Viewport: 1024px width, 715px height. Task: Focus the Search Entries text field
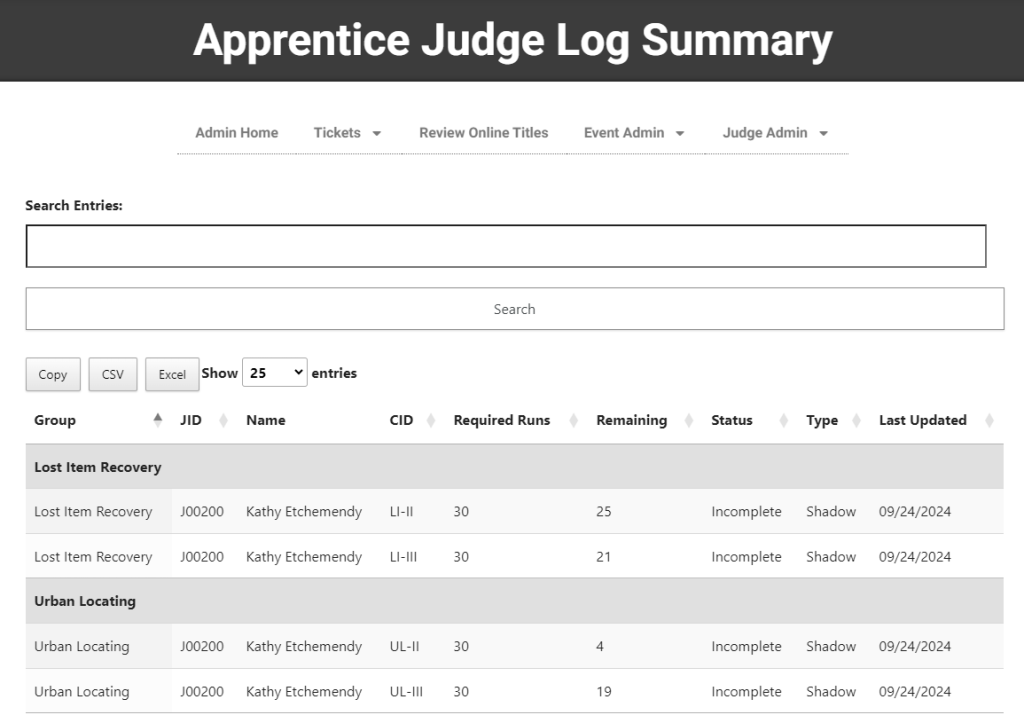[x=505, y=246]
